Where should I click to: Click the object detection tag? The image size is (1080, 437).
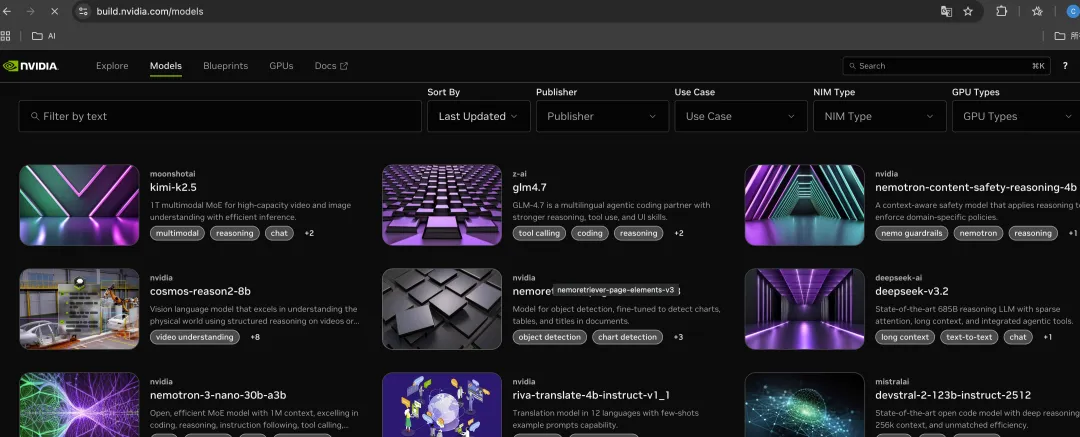[x=550, y=338]
